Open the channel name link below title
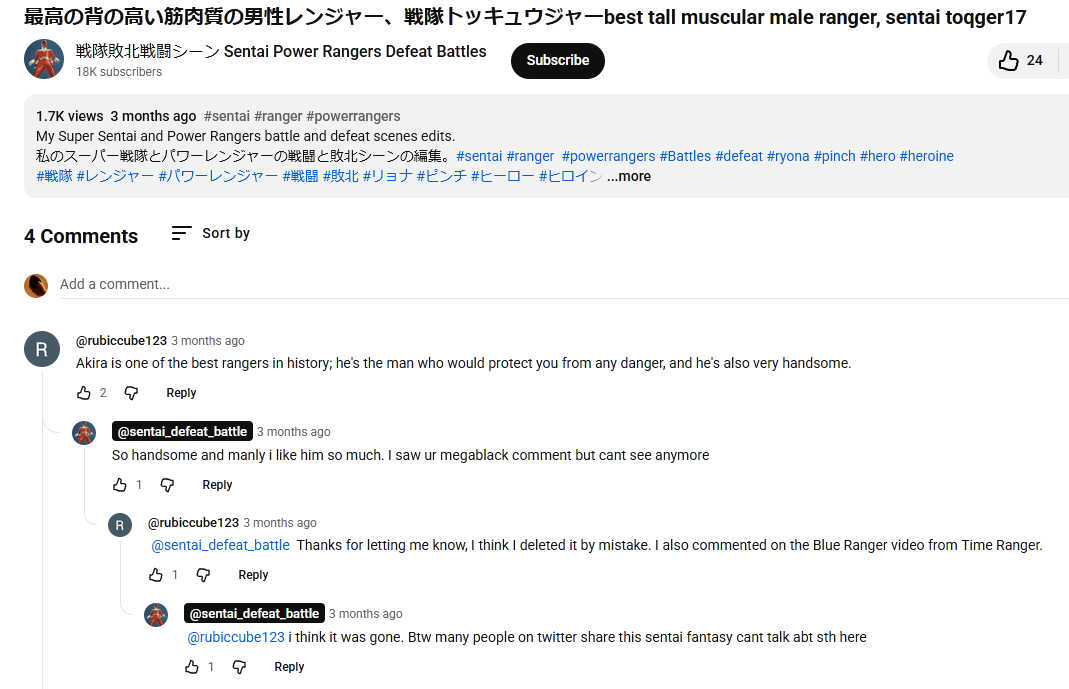This screenshot has width=1069, height=689. (x=281, y=51)
